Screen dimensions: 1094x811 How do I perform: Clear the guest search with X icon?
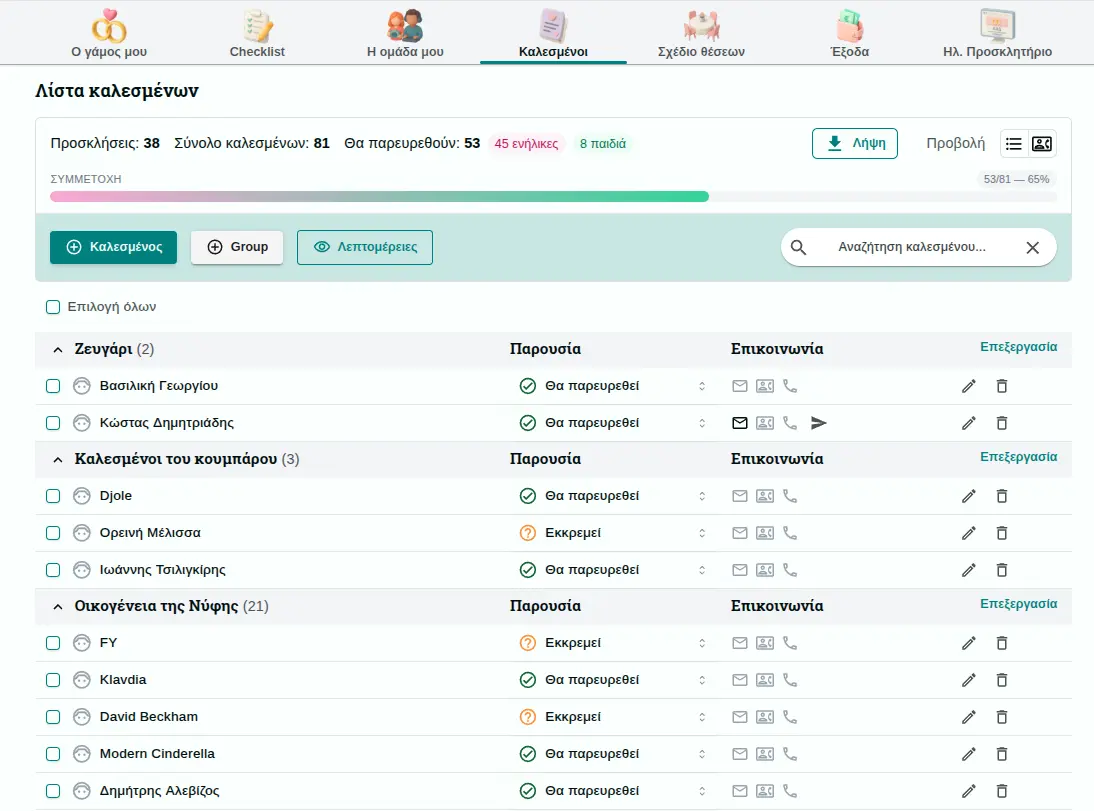coord(1033,248)
